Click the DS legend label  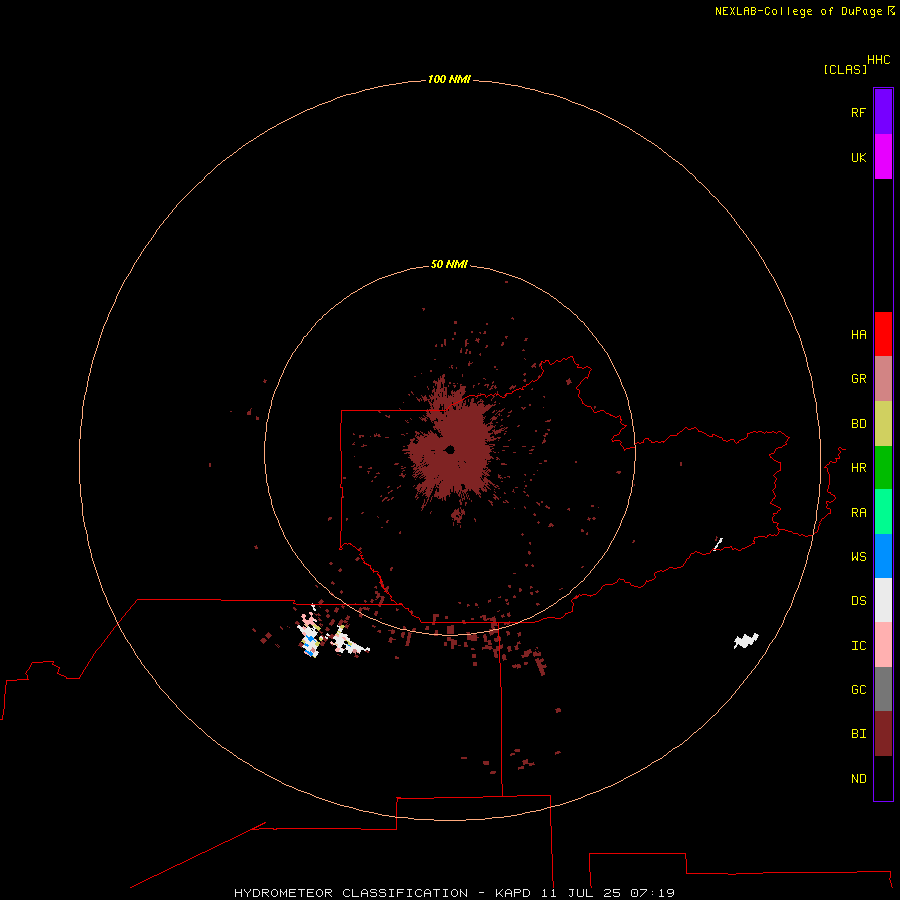pyautogui.click(x=858, y=601)
